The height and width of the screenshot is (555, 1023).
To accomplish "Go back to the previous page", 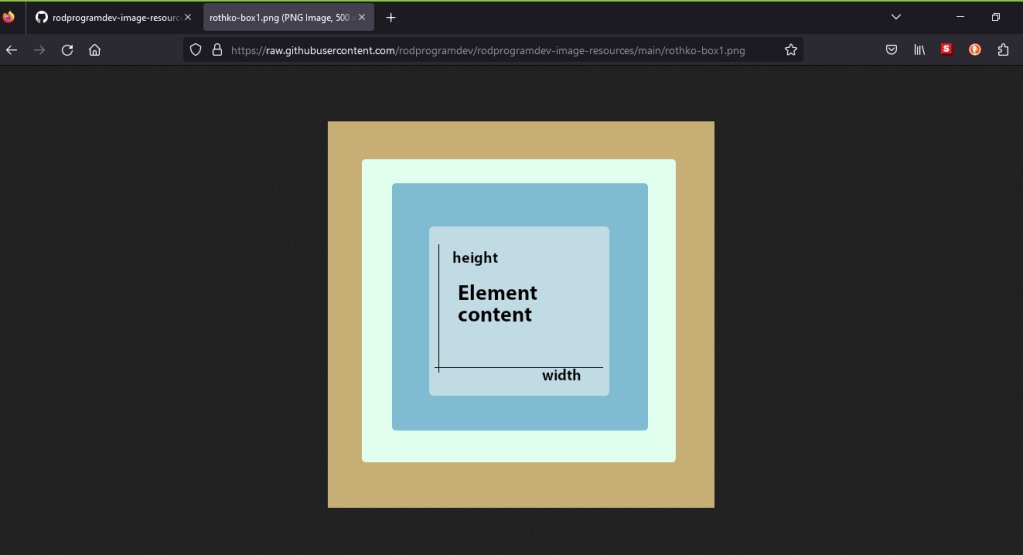I will click(x=12, y=50).
